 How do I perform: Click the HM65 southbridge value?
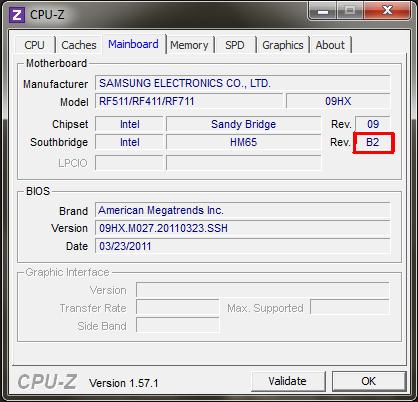(x=243, y=142)
